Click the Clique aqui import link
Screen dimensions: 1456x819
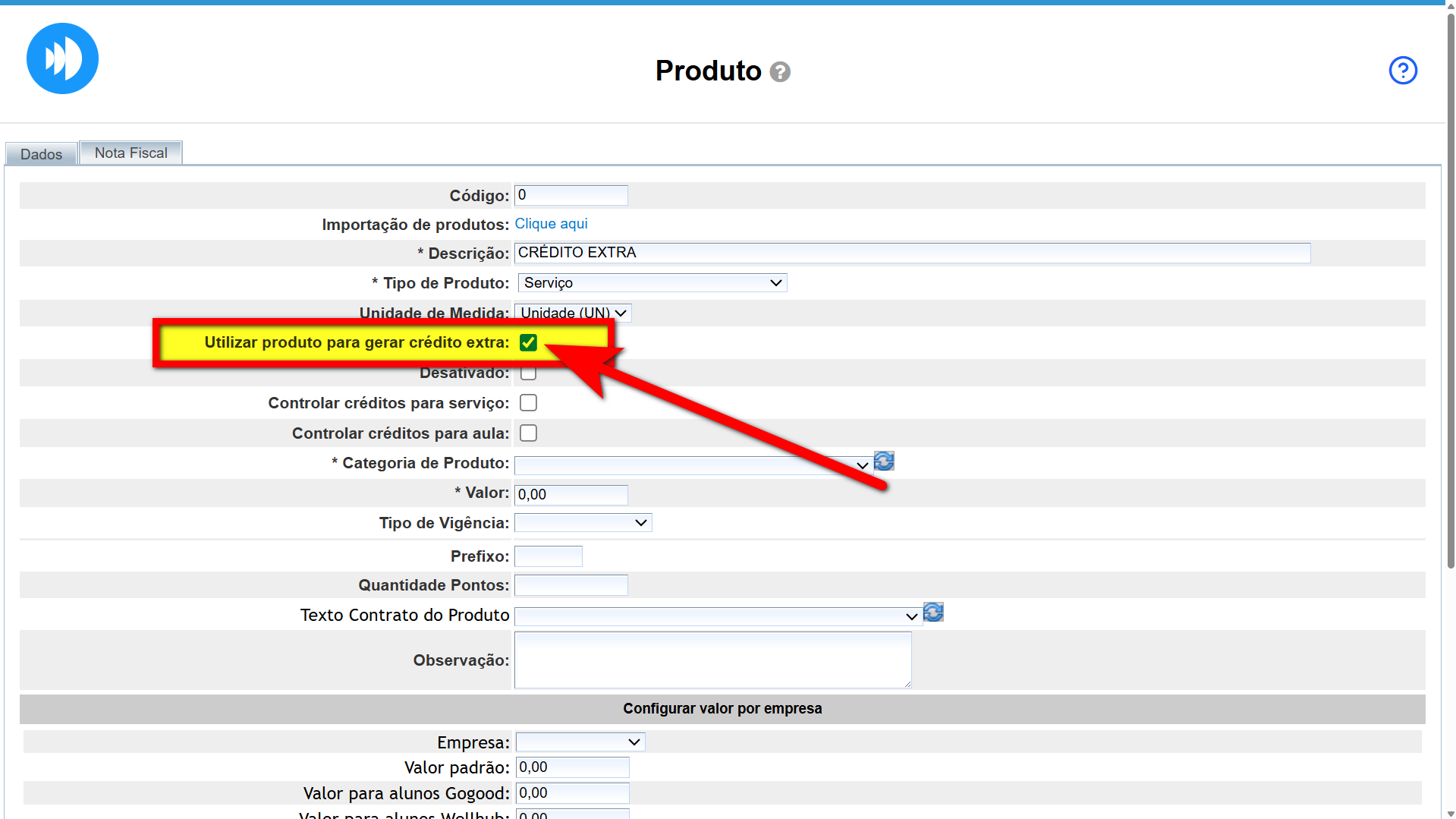(x=551, y=224)
